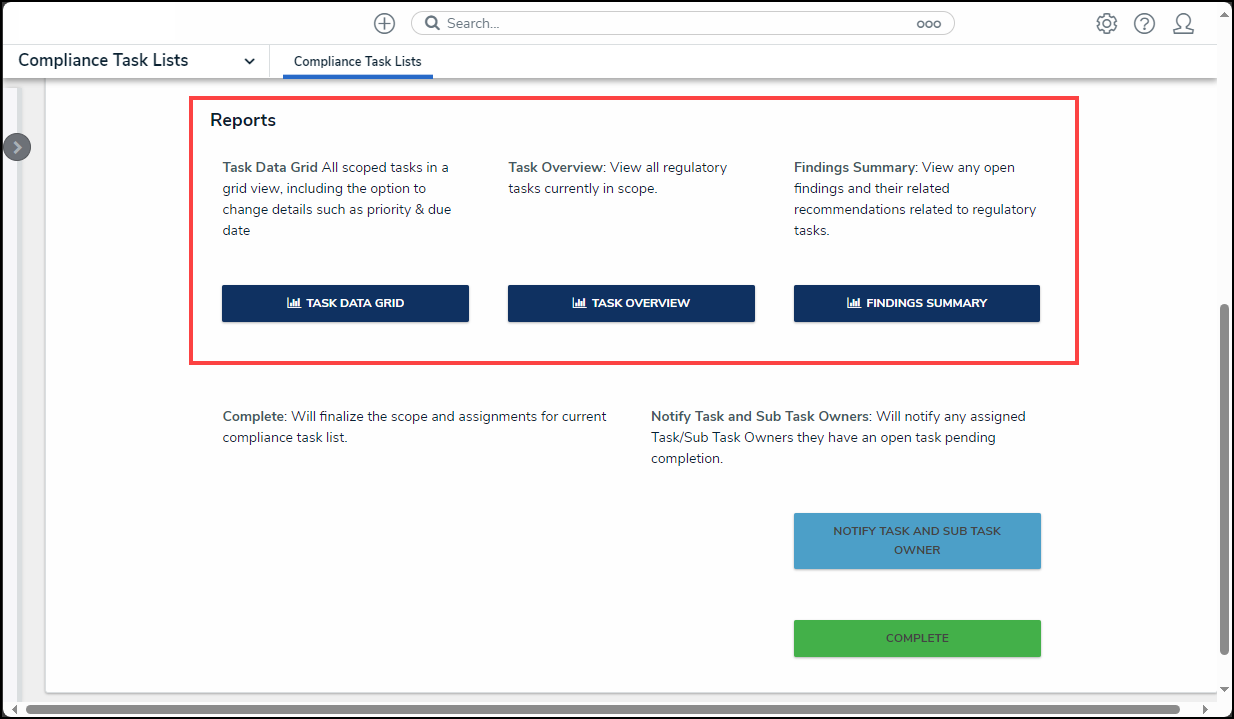The height and width of the screenshot is (719, 1234).
Task: Open the three-dot search options icon
Action: [928, 24]
